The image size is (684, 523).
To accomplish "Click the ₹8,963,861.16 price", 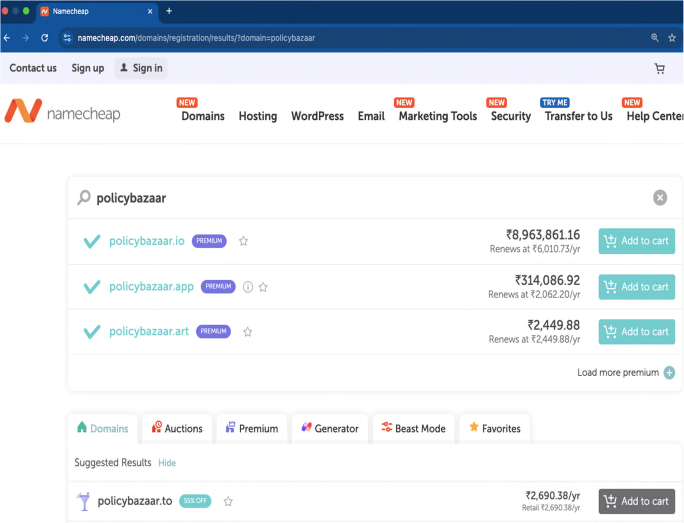I will point(543,235).
